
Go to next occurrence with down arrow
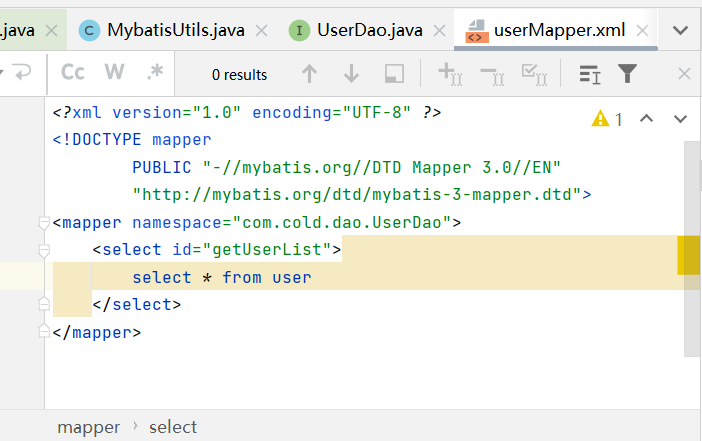351,74
